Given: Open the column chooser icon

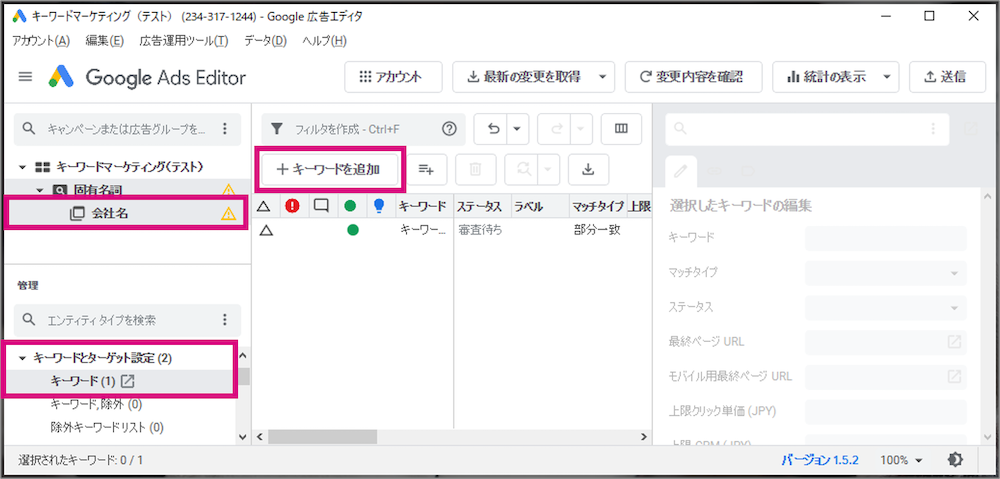Looking at the screenshot, I should pos(621,129).
